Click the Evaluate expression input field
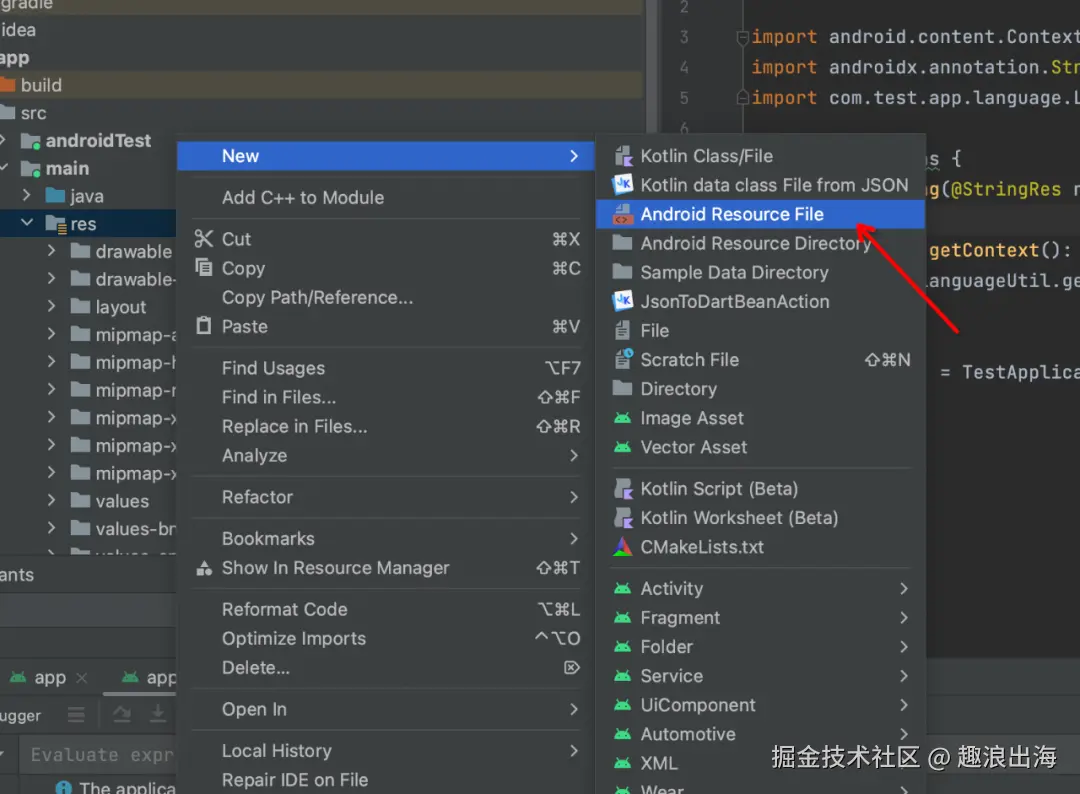 [x=100, y=755]
